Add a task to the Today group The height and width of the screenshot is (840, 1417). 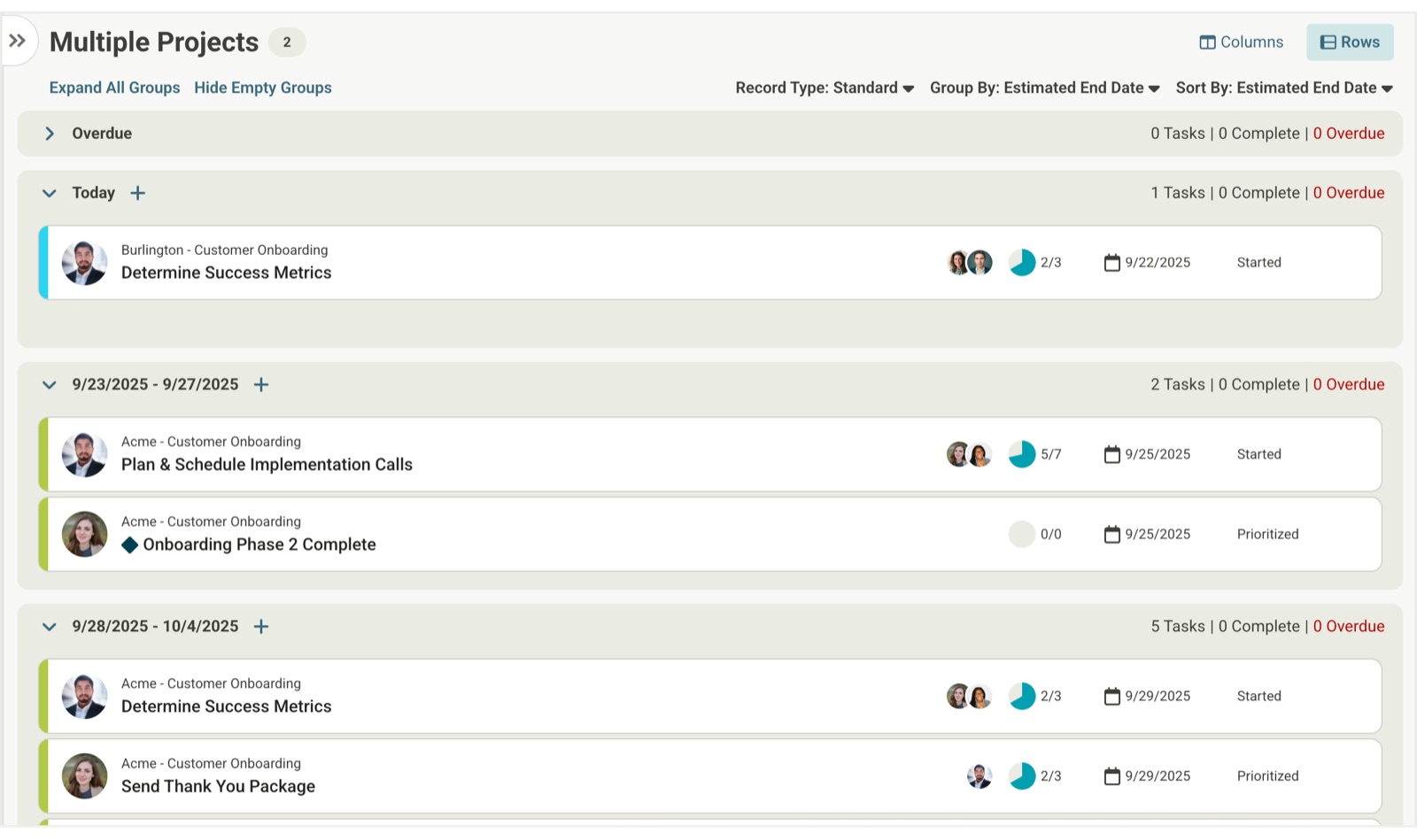[137, 193]
